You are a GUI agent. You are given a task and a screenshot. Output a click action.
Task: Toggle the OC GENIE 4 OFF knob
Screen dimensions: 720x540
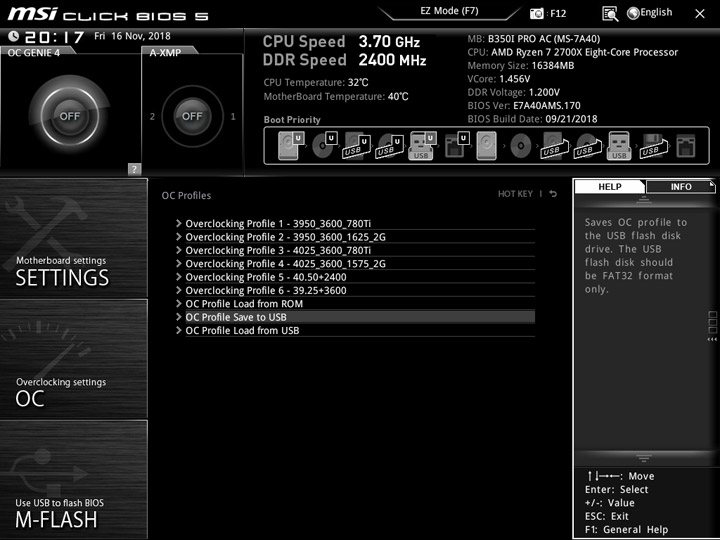click(69, 116)
